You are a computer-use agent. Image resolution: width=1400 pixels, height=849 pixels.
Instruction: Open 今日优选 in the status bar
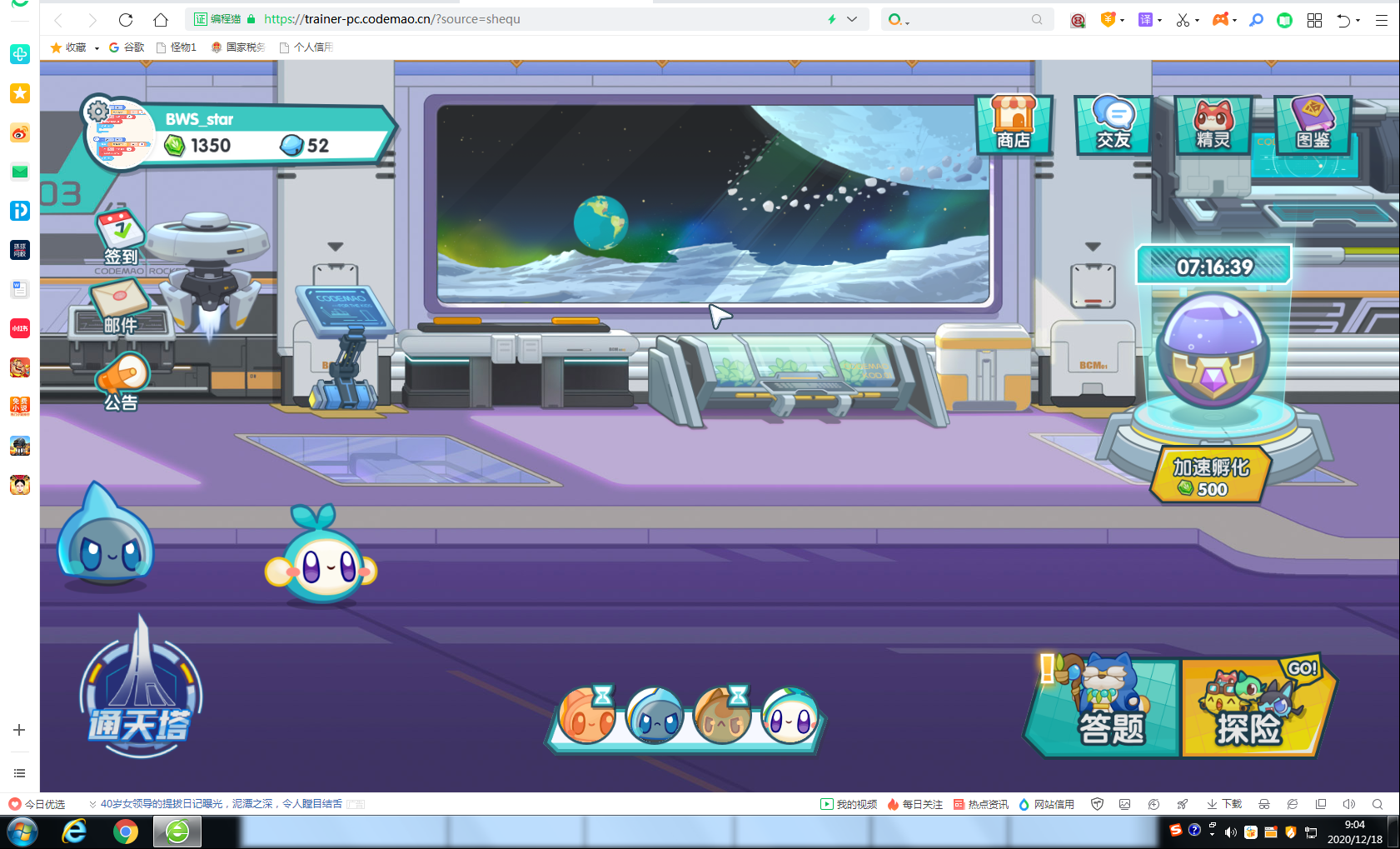37,804
